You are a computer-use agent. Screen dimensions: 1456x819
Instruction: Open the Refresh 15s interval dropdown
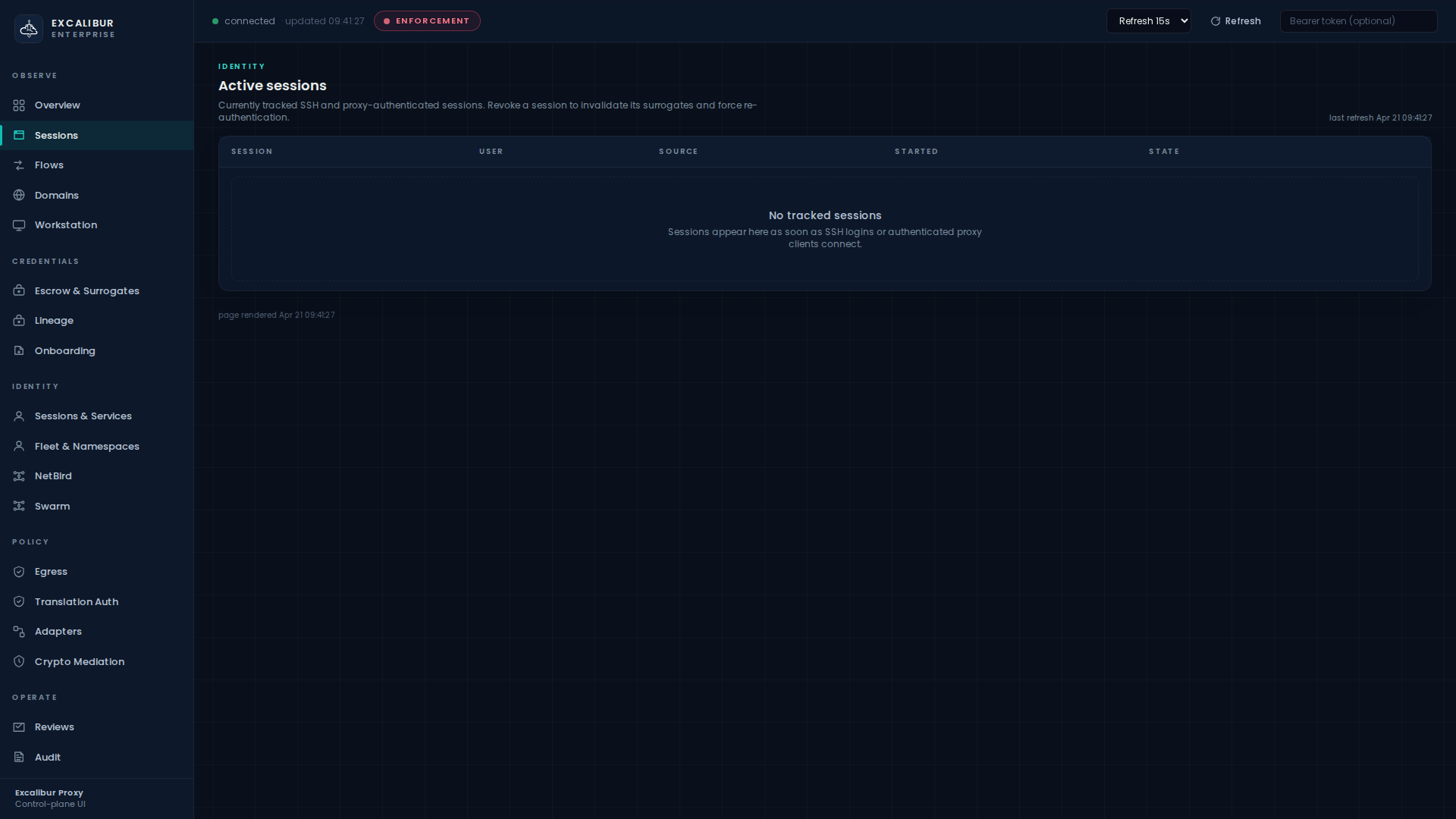(1148, 21)
